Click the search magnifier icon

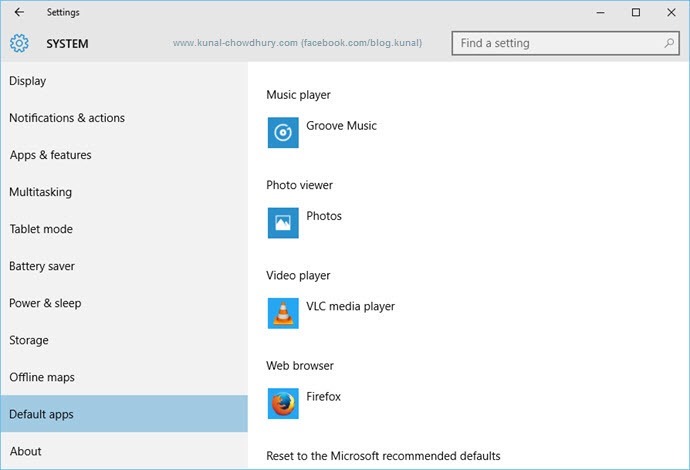(x=669, y=43)
